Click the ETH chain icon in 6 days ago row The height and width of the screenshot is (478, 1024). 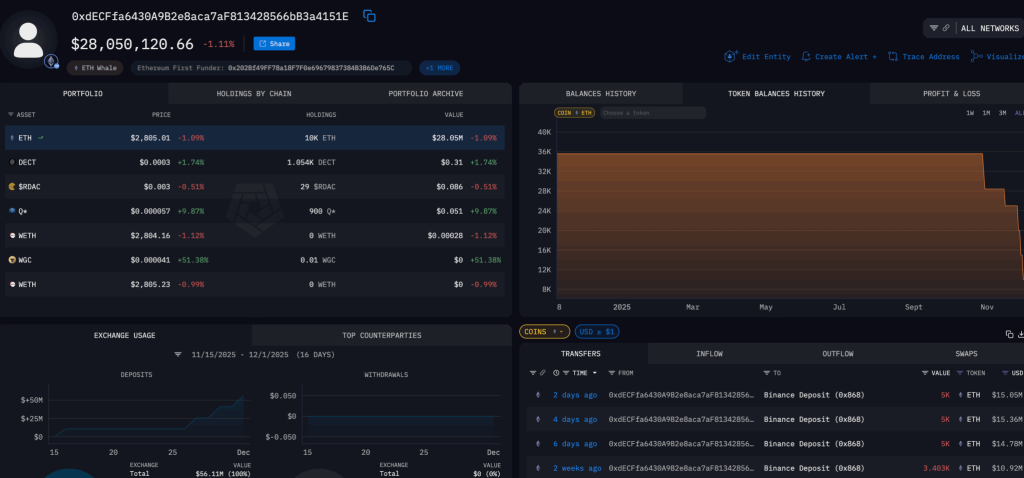(538, 444)
